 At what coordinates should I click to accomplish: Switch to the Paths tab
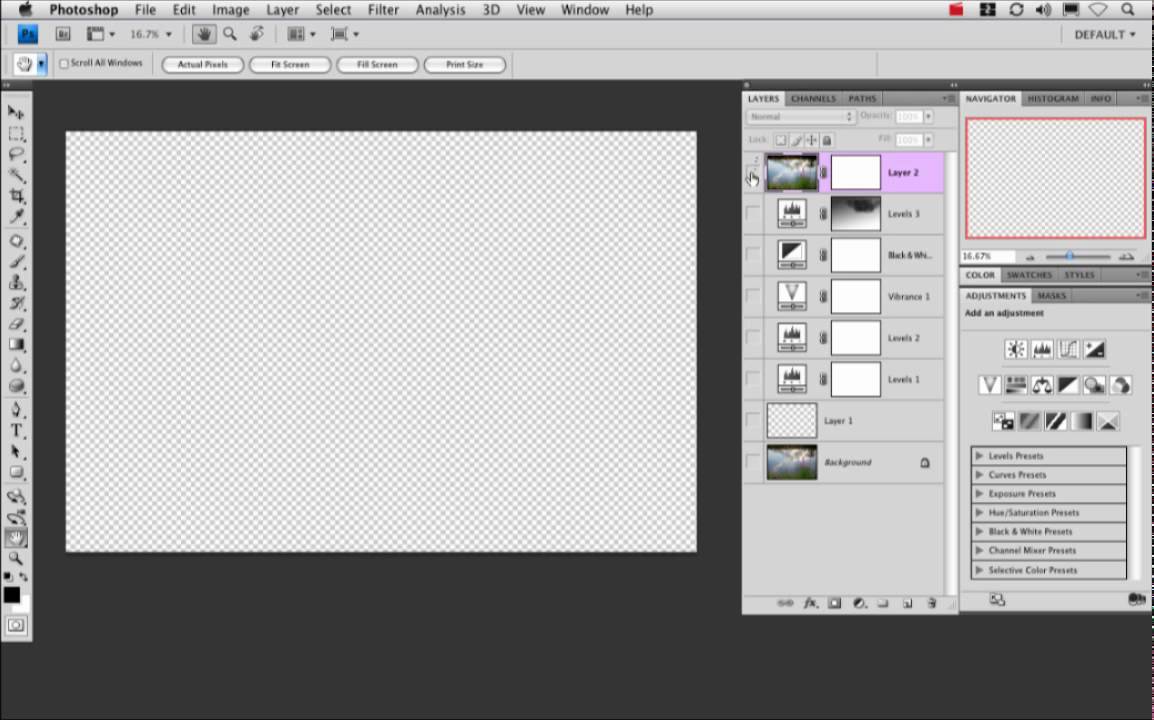(862, 99)
